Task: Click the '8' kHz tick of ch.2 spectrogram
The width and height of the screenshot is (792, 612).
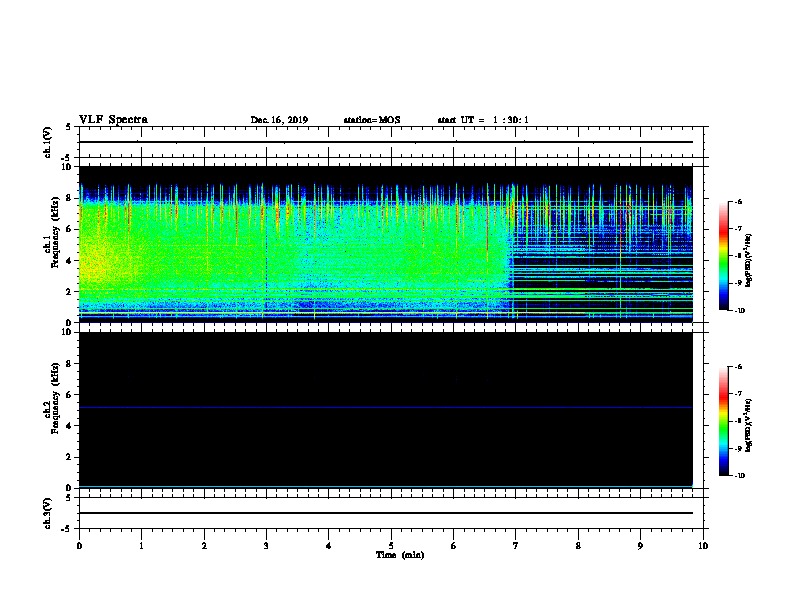Action: click(x=70, y=364)
